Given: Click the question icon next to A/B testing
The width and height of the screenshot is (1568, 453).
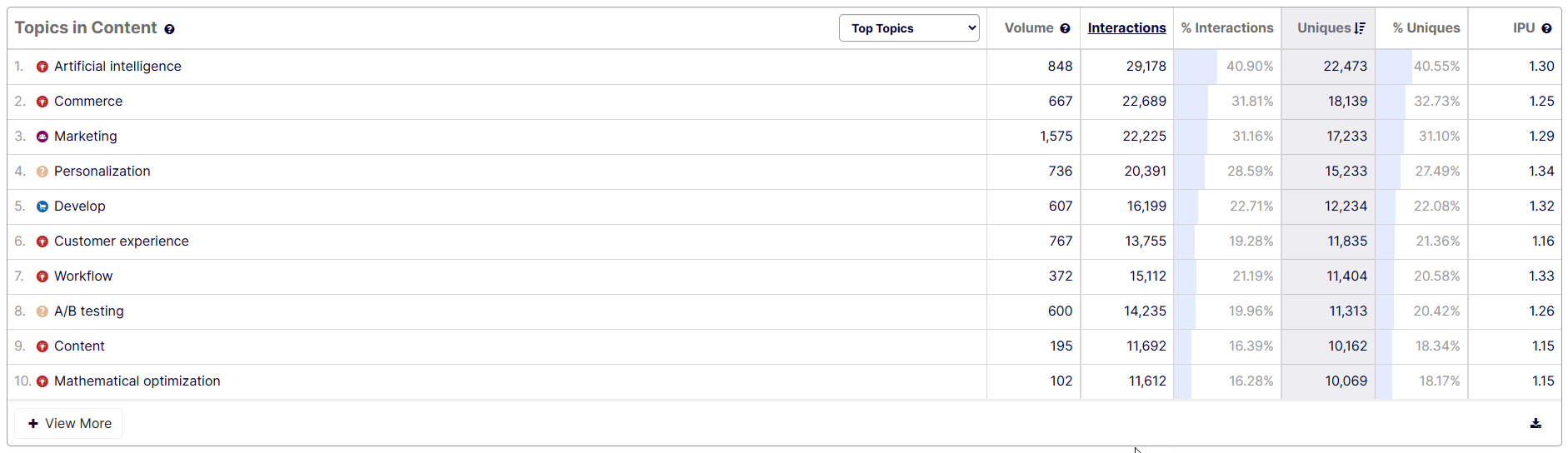Looking at the screenshot, I should [x=42, y=311].
